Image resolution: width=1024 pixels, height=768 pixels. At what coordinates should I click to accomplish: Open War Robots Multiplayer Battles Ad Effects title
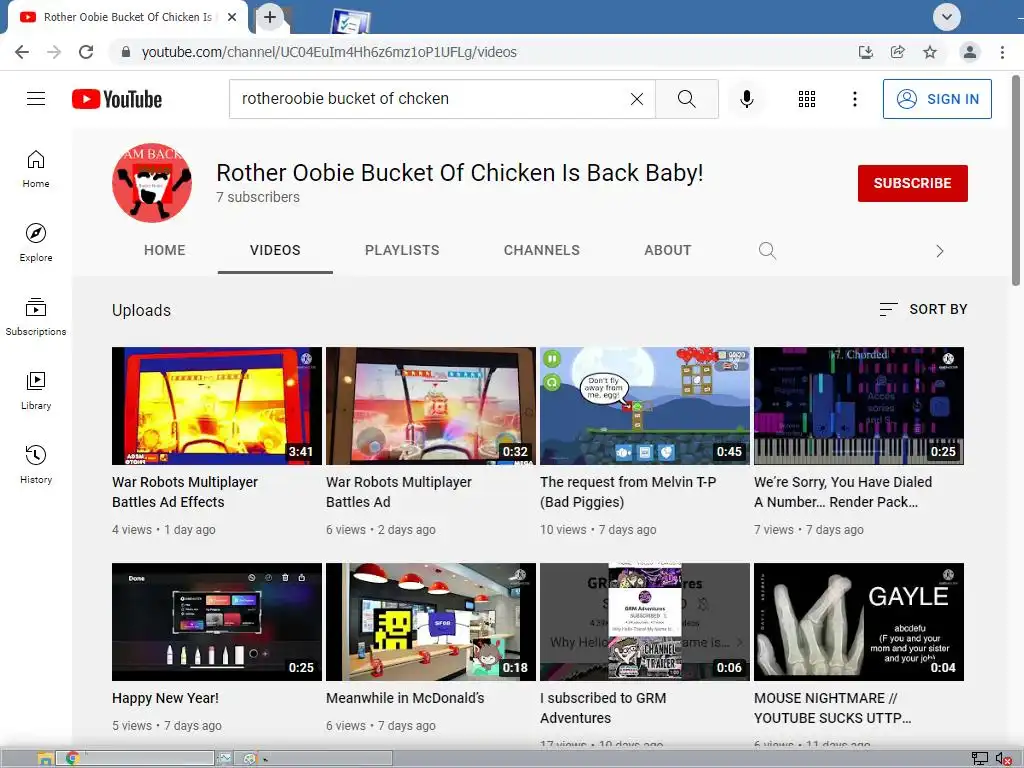tap(185, 492)
